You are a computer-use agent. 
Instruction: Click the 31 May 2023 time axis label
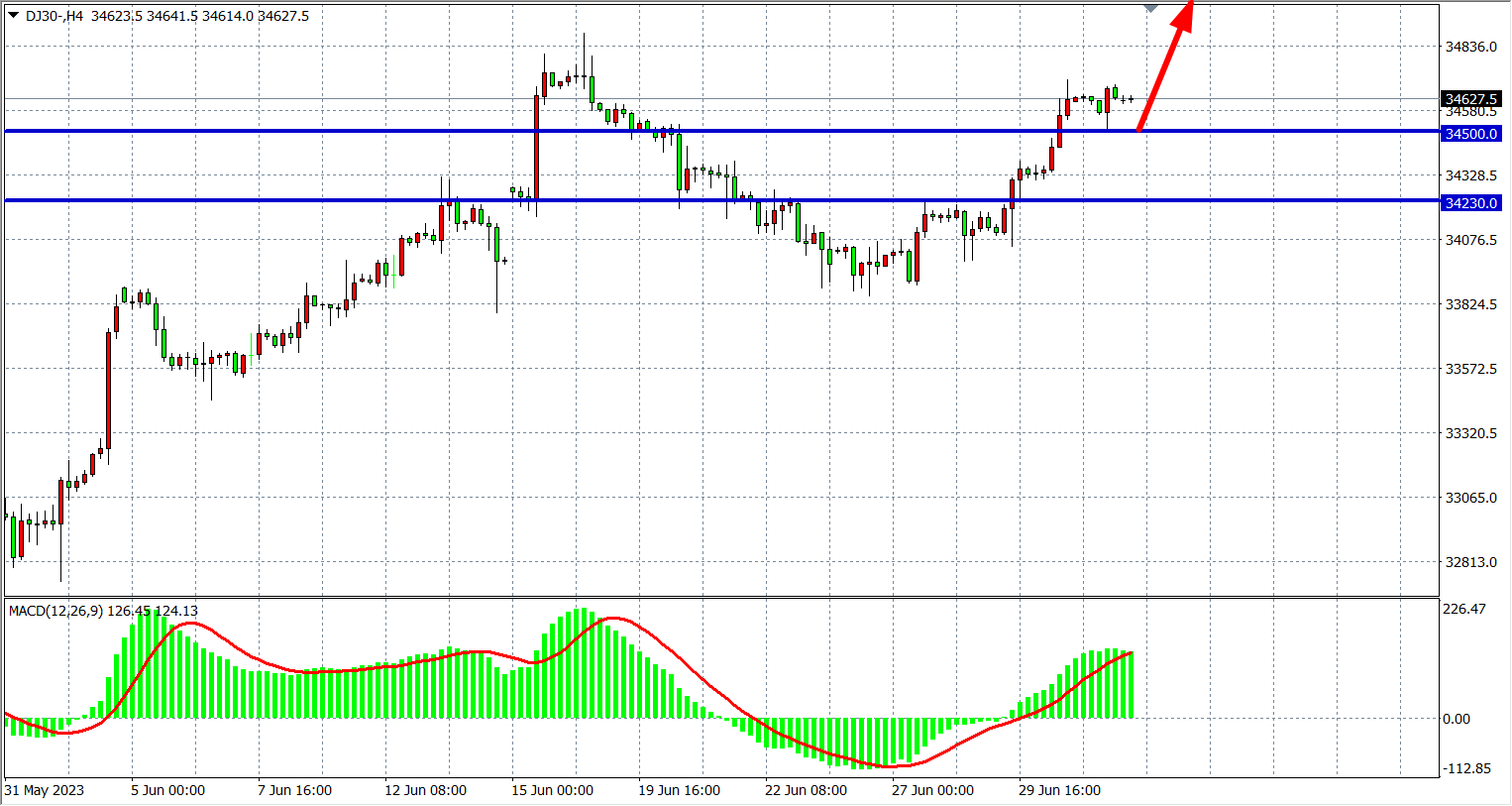[45, 790]
